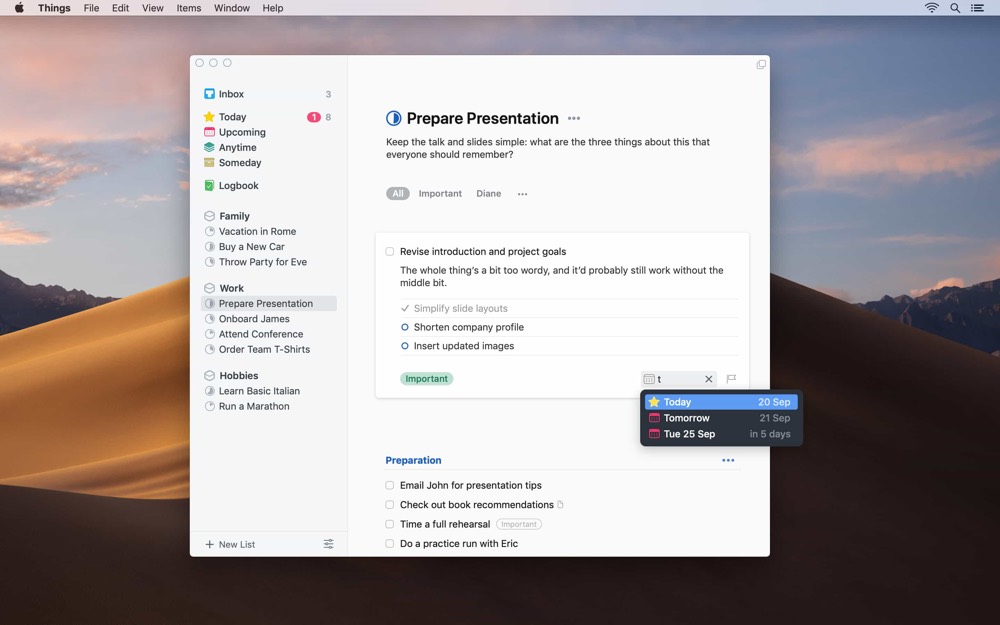Open a new window with the top-right icon
The image size is (1000, 625).
point(761,64)
